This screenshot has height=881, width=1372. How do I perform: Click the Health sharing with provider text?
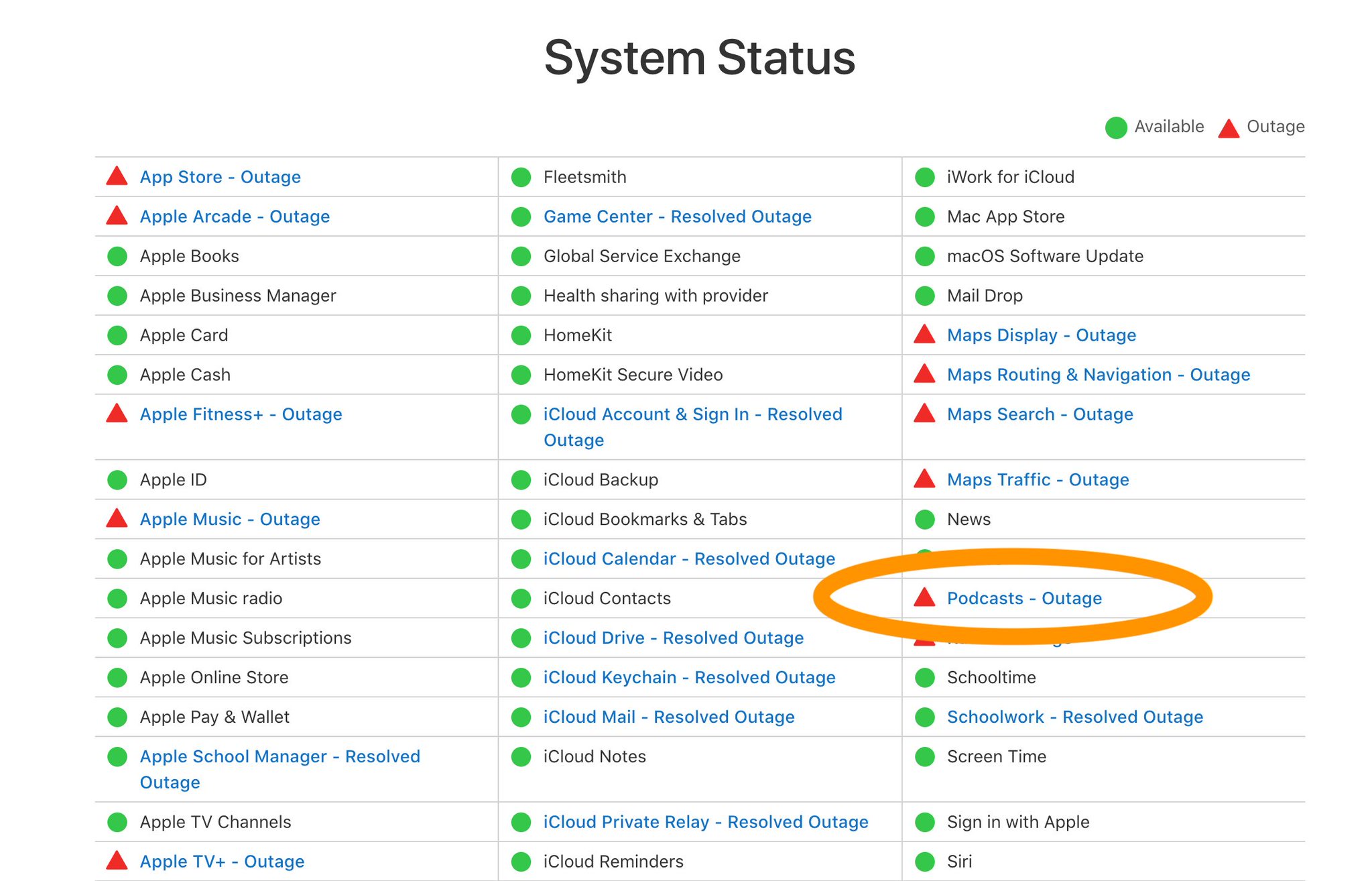pos(656,296)
